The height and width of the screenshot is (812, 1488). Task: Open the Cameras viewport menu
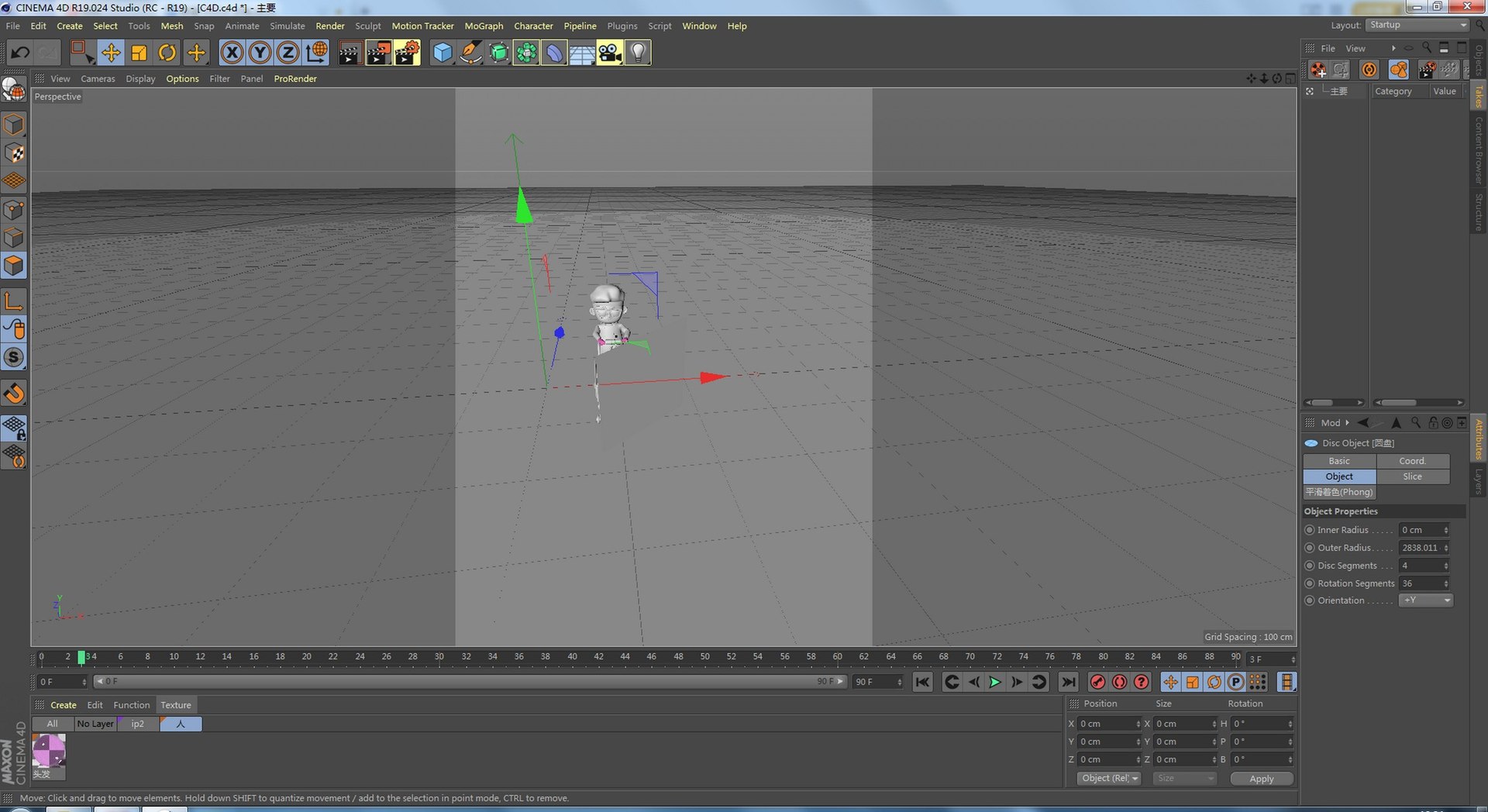(98, 79)
